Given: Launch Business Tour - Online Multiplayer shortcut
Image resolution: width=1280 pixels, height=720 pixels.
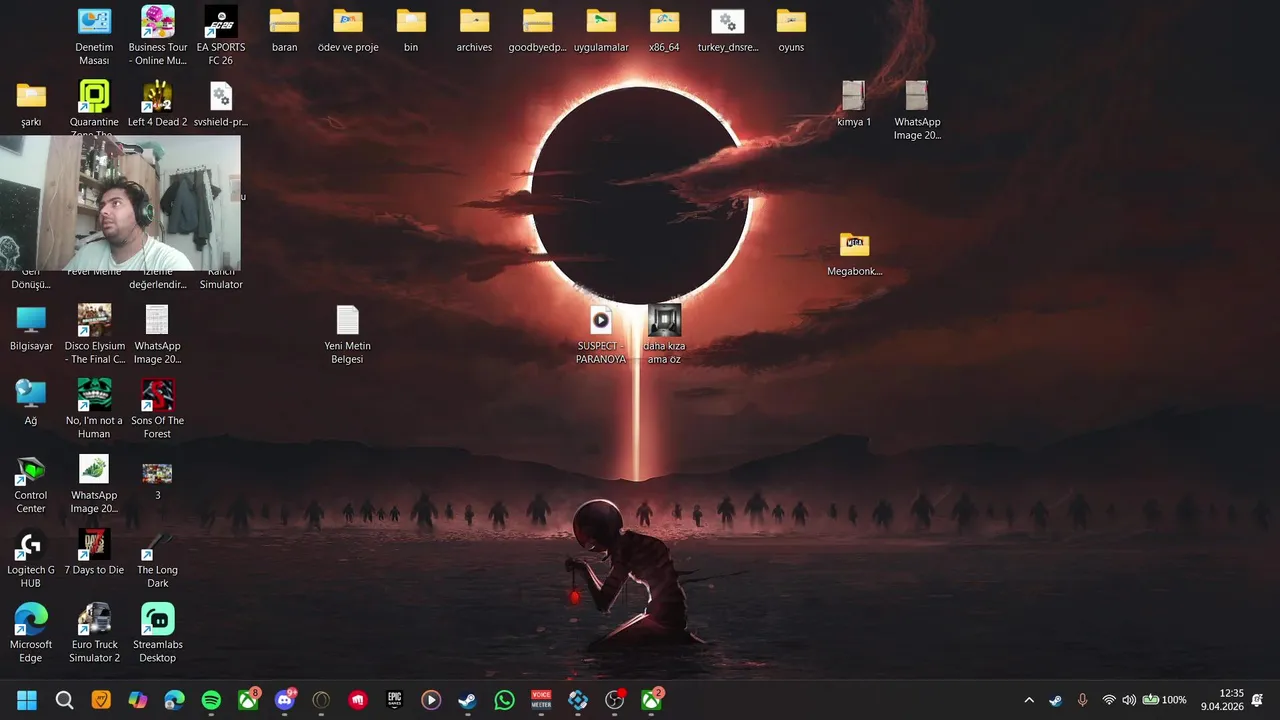Looking at the screenshot, I should point(158,36).
